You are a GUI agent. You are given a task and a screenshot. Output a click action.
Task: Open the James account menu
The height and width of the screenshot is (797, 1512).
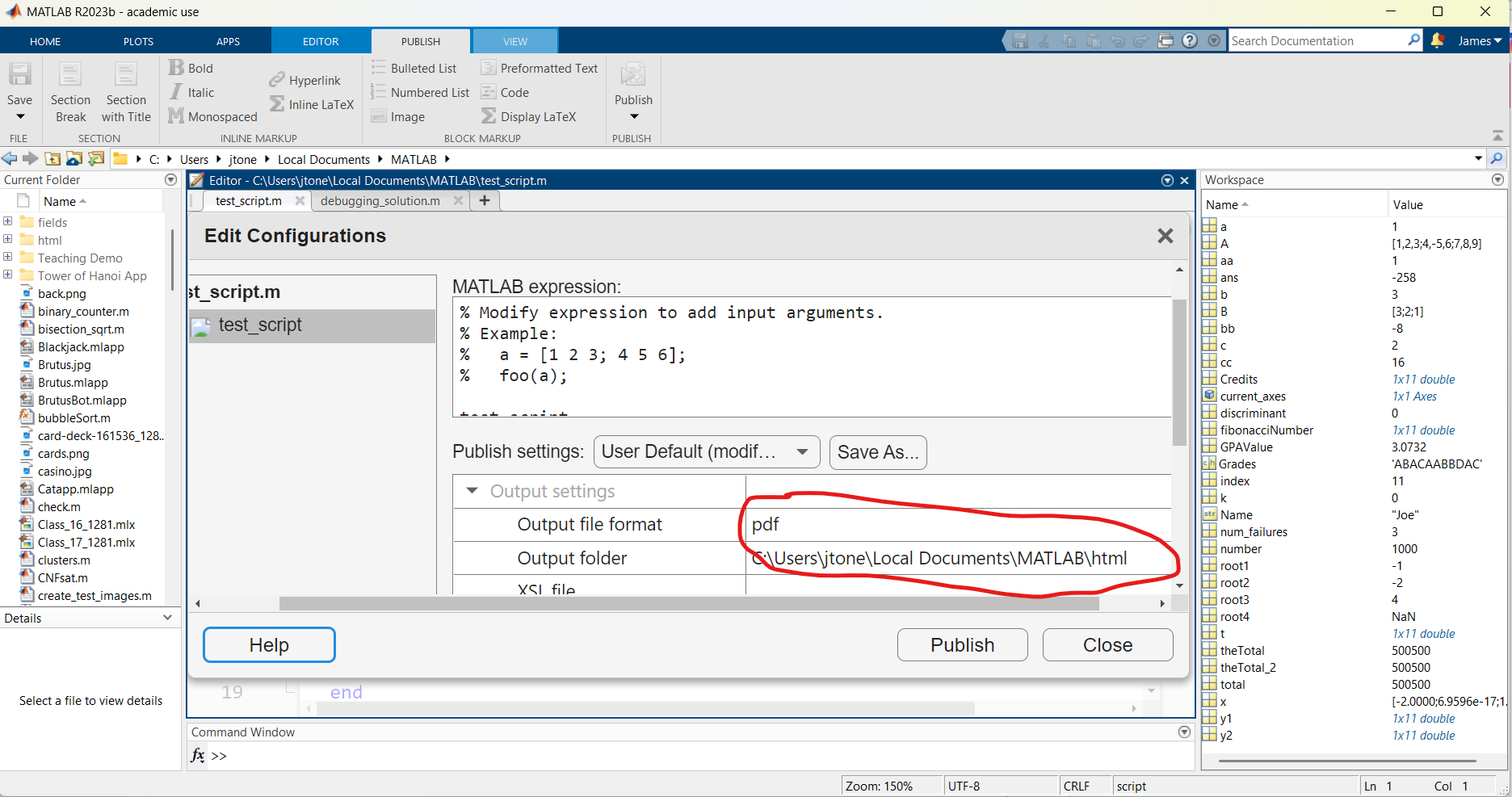[1480, 40]
